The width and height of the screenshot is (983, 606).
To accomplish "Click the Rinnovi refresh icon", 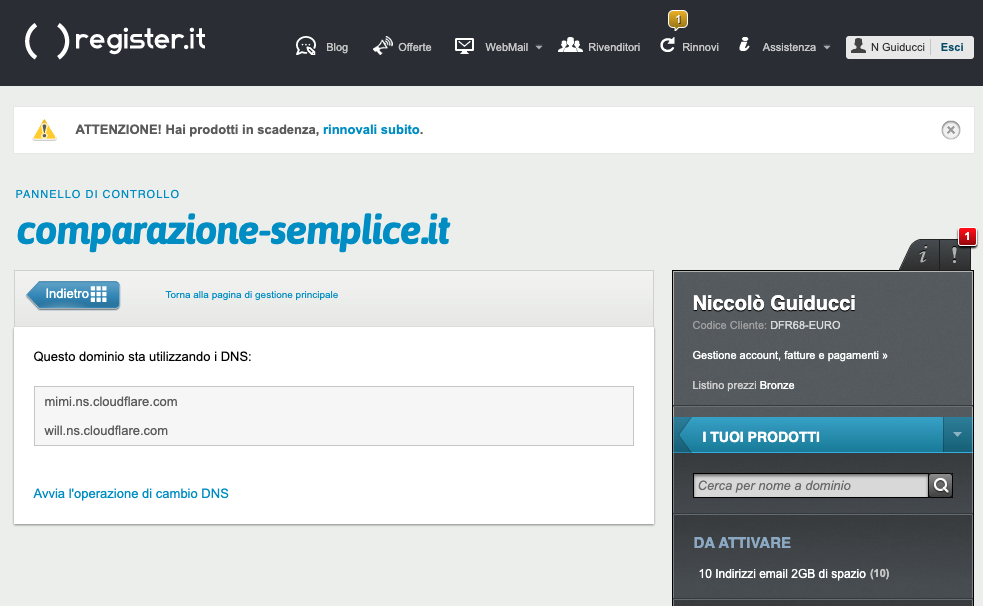I will (x=668, y=46).
